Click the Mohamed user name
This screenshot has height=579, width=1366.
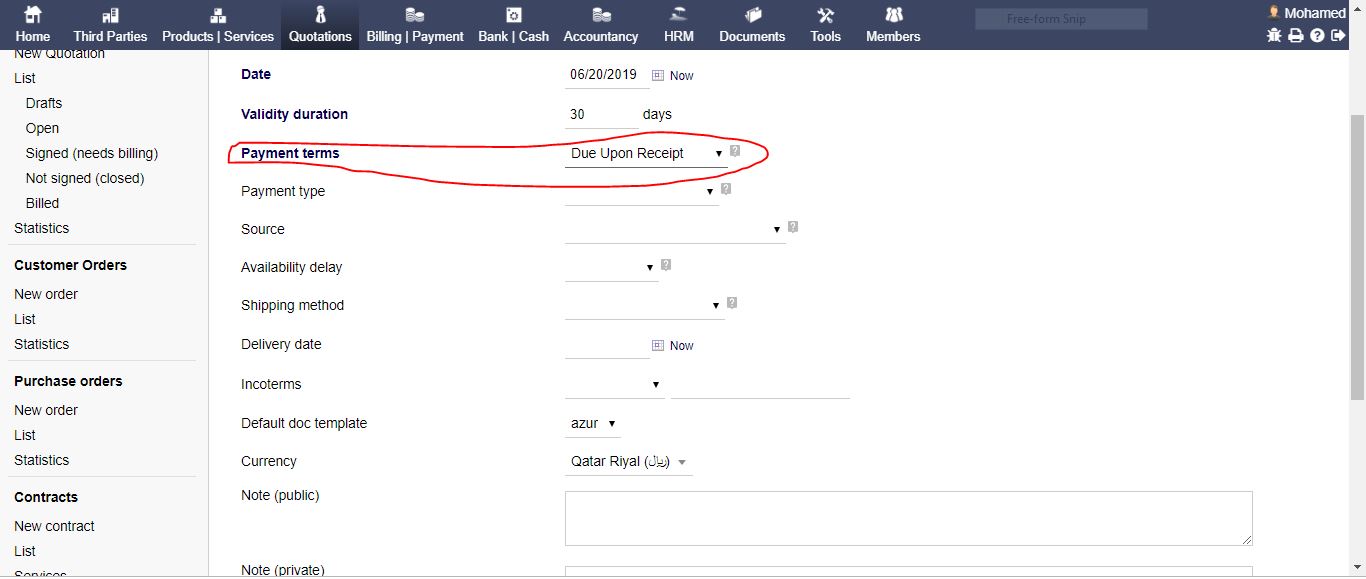tap(1315, 13)
